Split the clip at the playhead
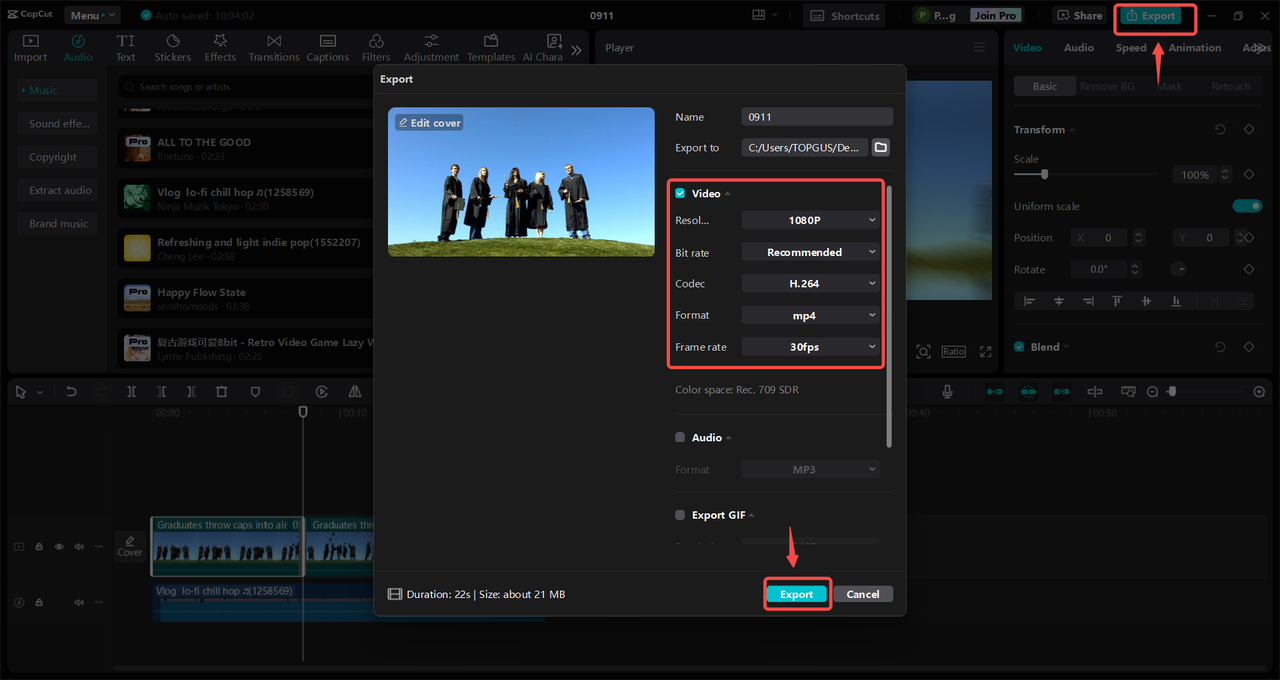 131,392
